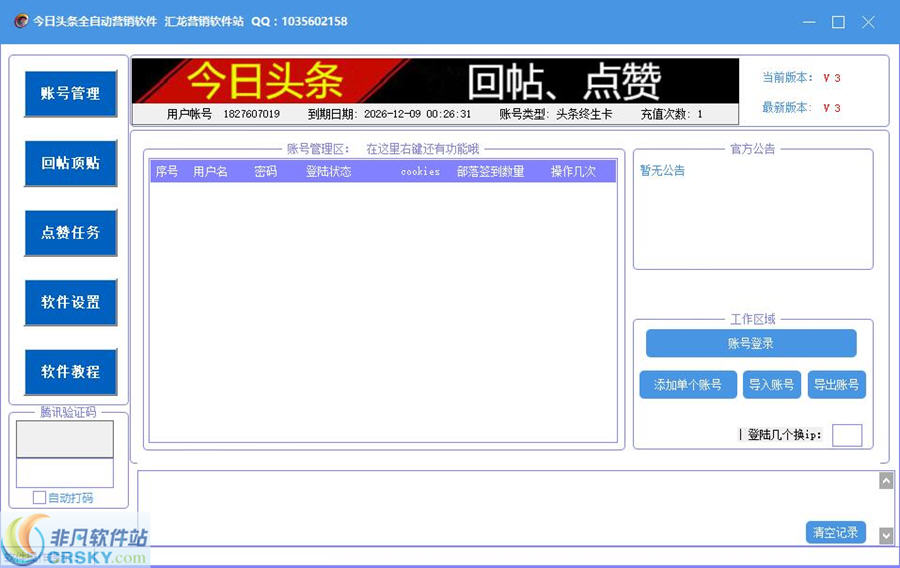Click the 暂无公告 announcement text
The image size is (900, 568).
pyautogui.click(x=662, y=170)
